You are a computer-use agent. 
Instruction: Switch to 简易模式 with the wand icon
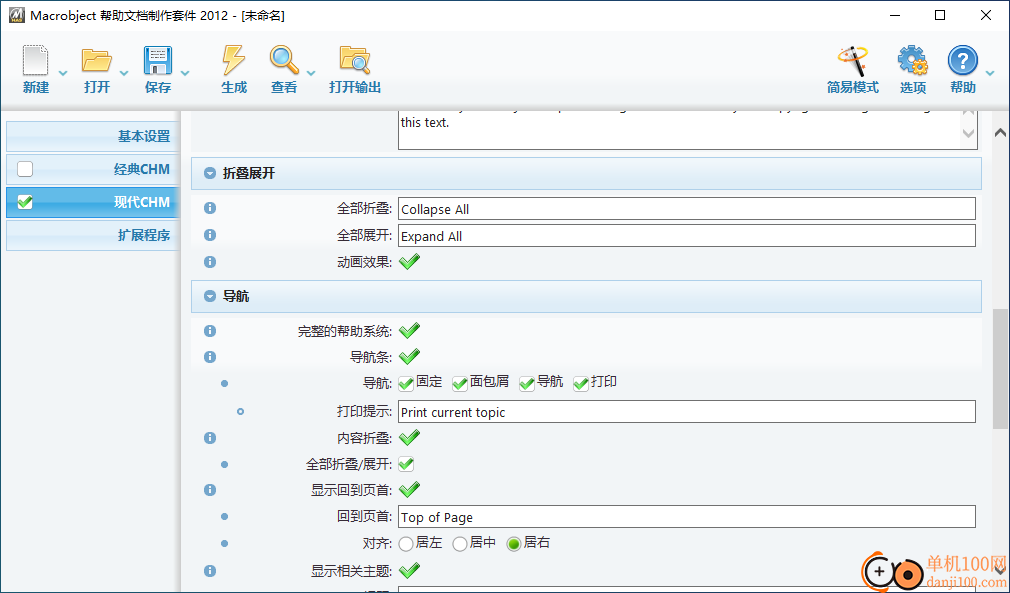point(852,61)
